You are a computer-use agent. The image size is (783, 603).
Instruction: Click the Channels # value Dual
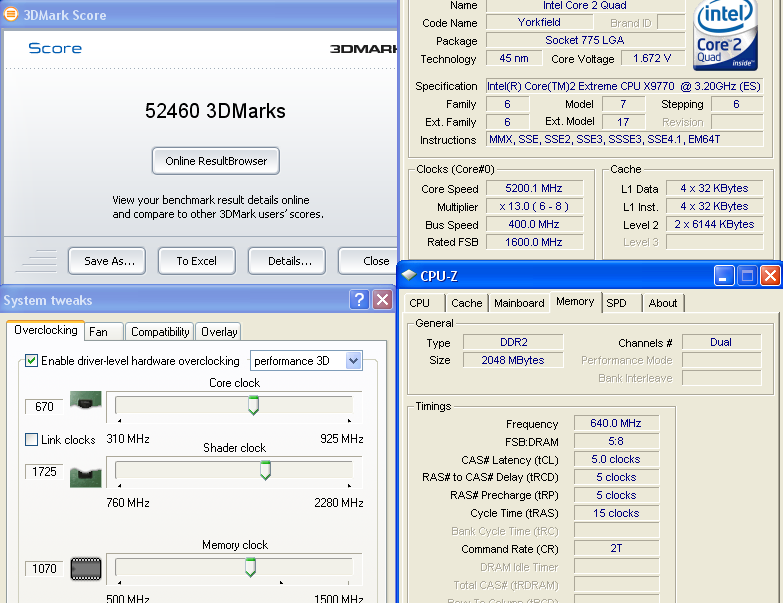point(721,342)
